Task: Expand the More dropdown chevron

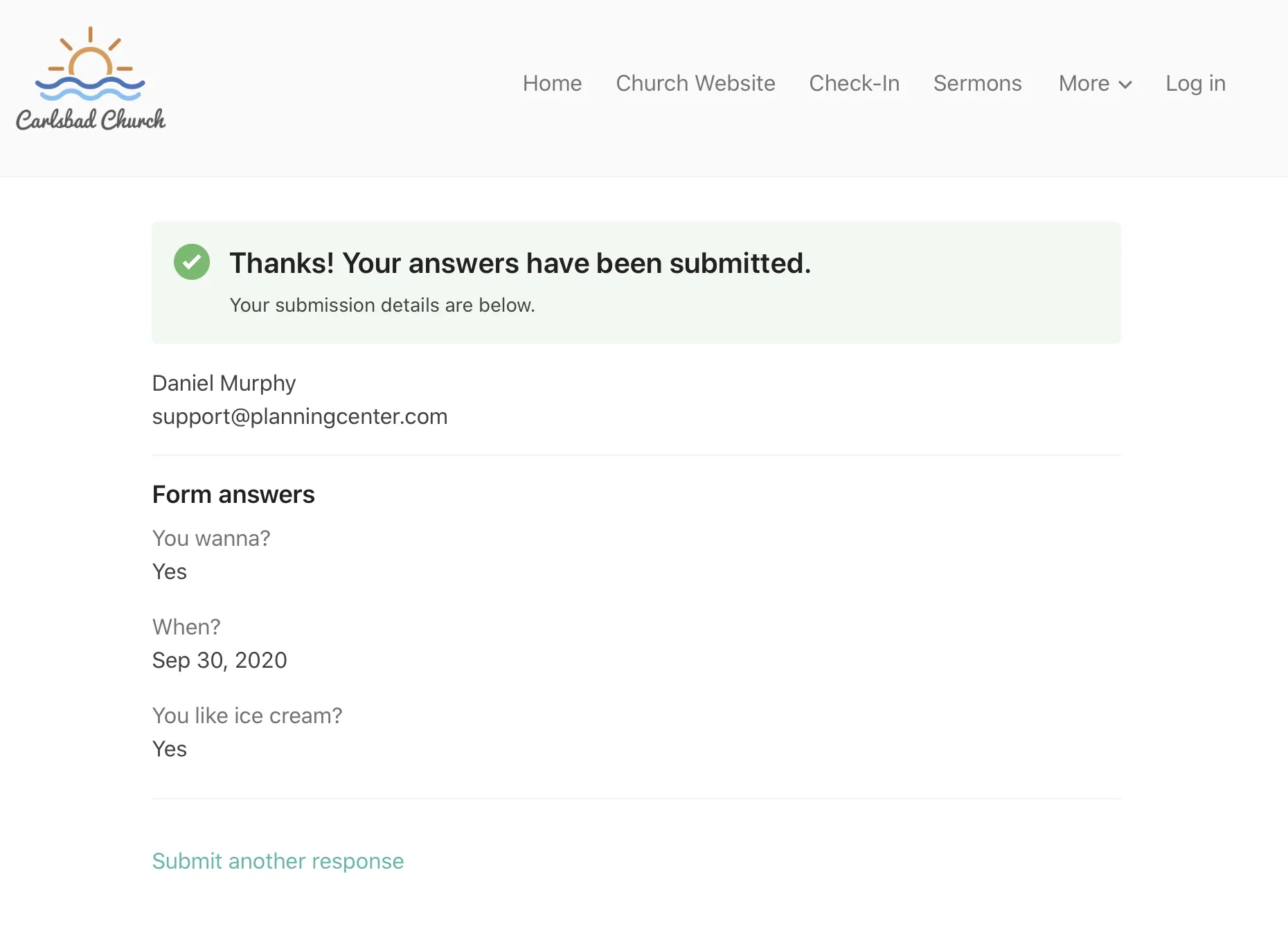Action: point(1125,85)
